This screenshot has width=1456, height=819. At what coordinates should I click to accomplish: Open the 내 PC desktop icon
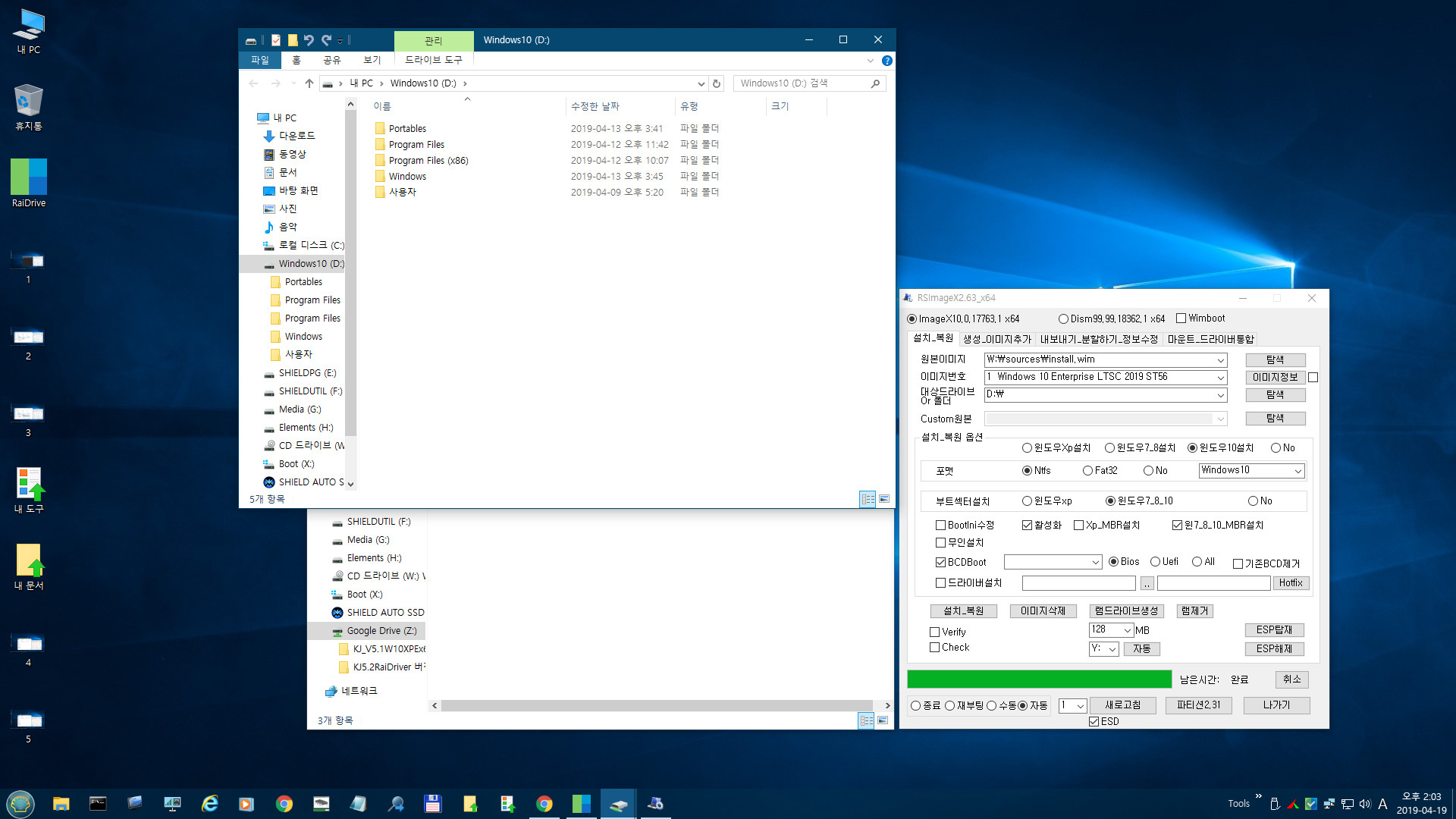pyautogui.click(x=29, y=31)
